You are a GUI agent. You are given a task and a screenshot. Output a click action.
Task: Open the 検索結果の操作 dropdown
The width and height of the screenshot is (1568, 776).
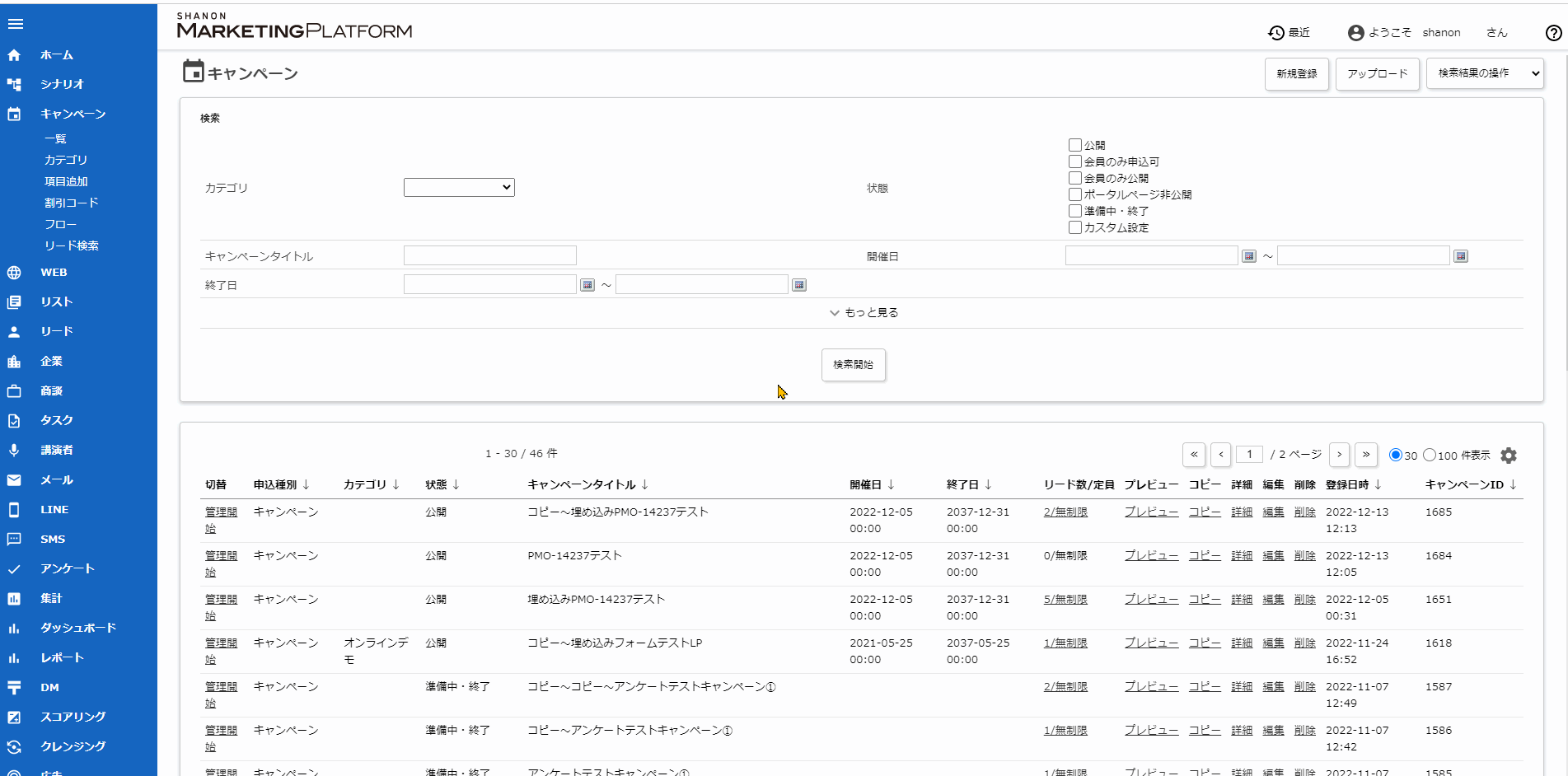coord(1485,73)
